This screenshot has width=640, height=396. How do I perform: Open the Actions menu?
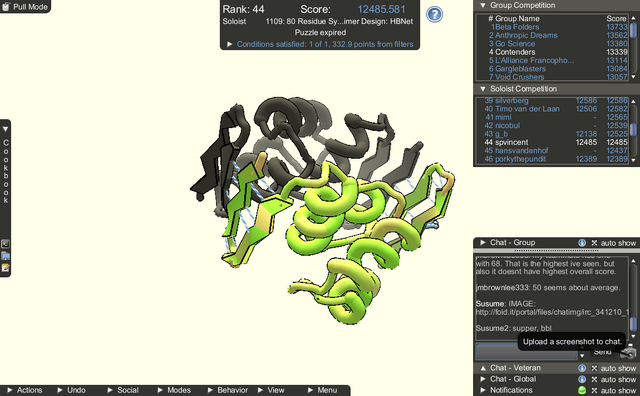tap(24, 390)
